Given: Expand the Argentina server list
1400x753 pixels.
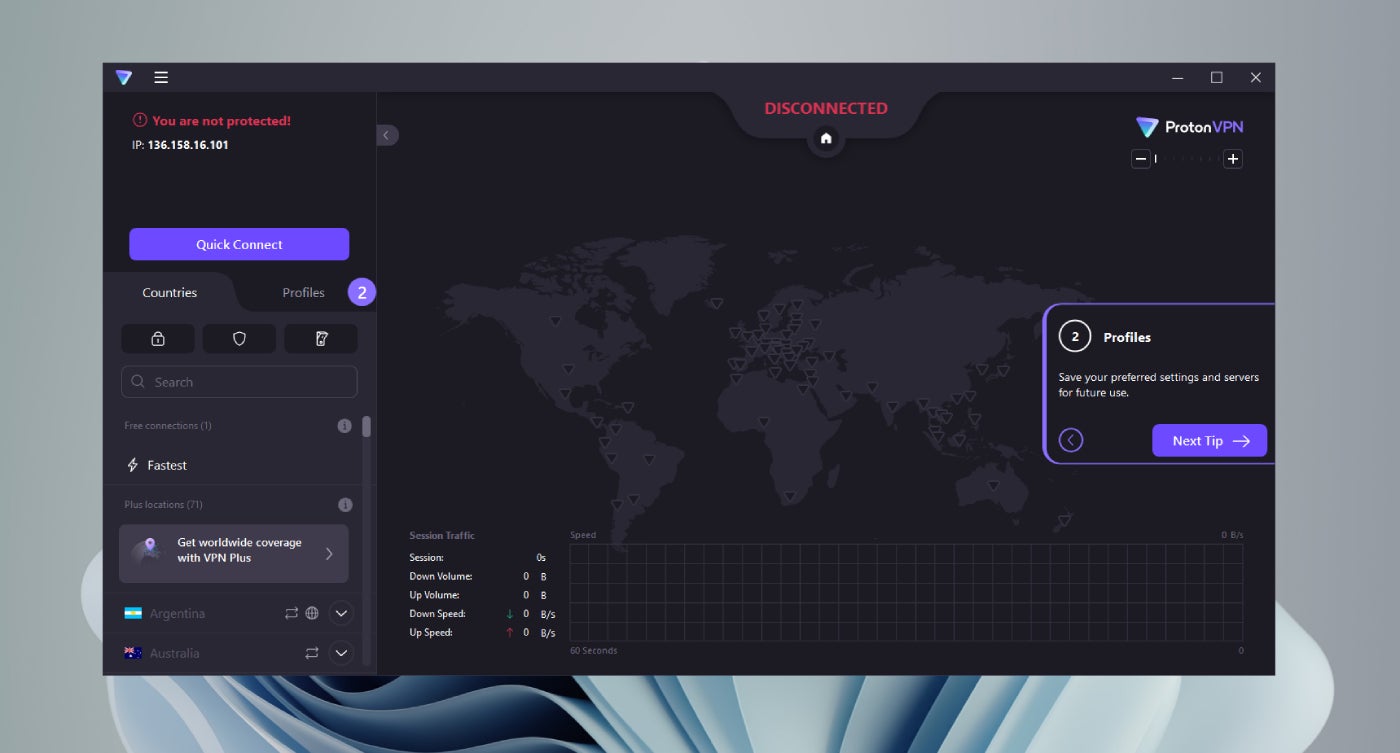Looking at the screenshot, I should [341, 613].
